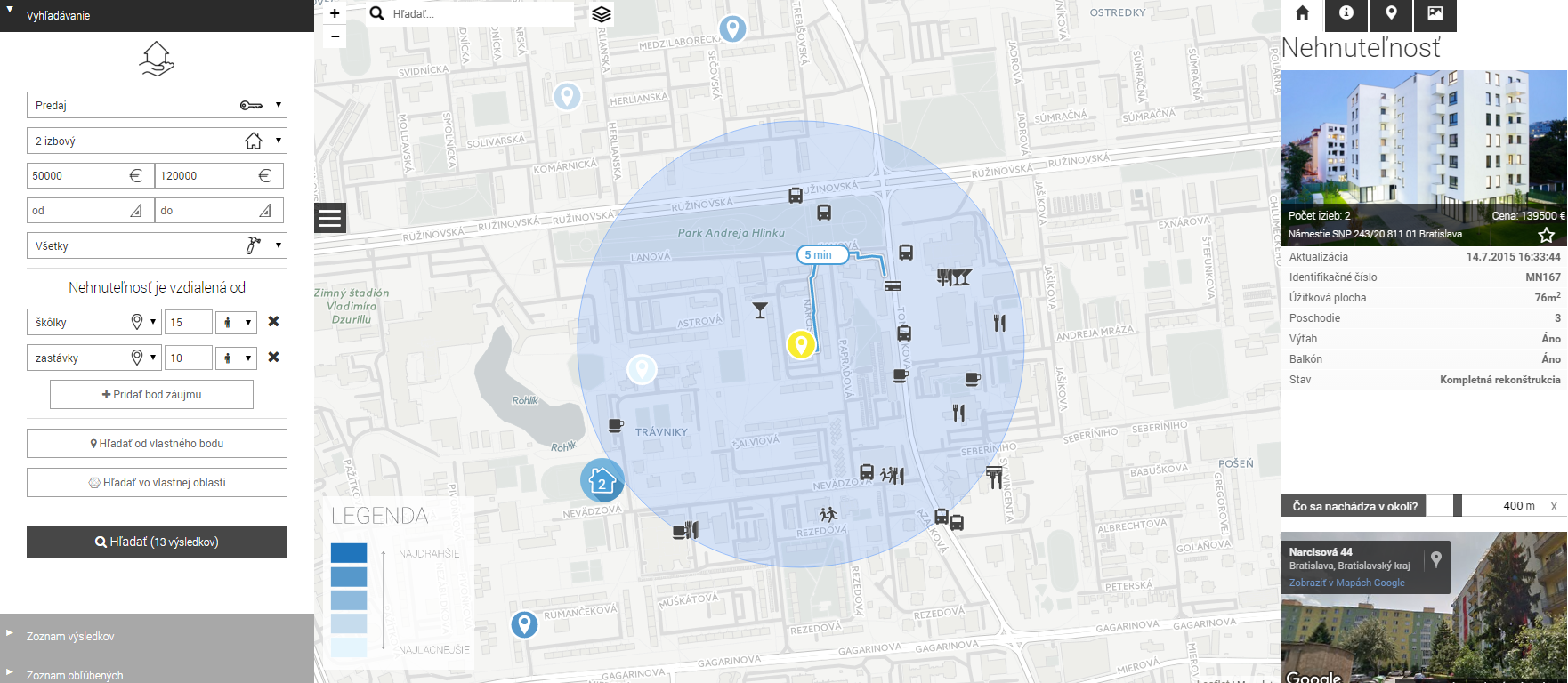This screenshot has height=683, width=1568.
Task: Click the Hľadať (13 výsledkov) search button
Action: click(157, 542)
